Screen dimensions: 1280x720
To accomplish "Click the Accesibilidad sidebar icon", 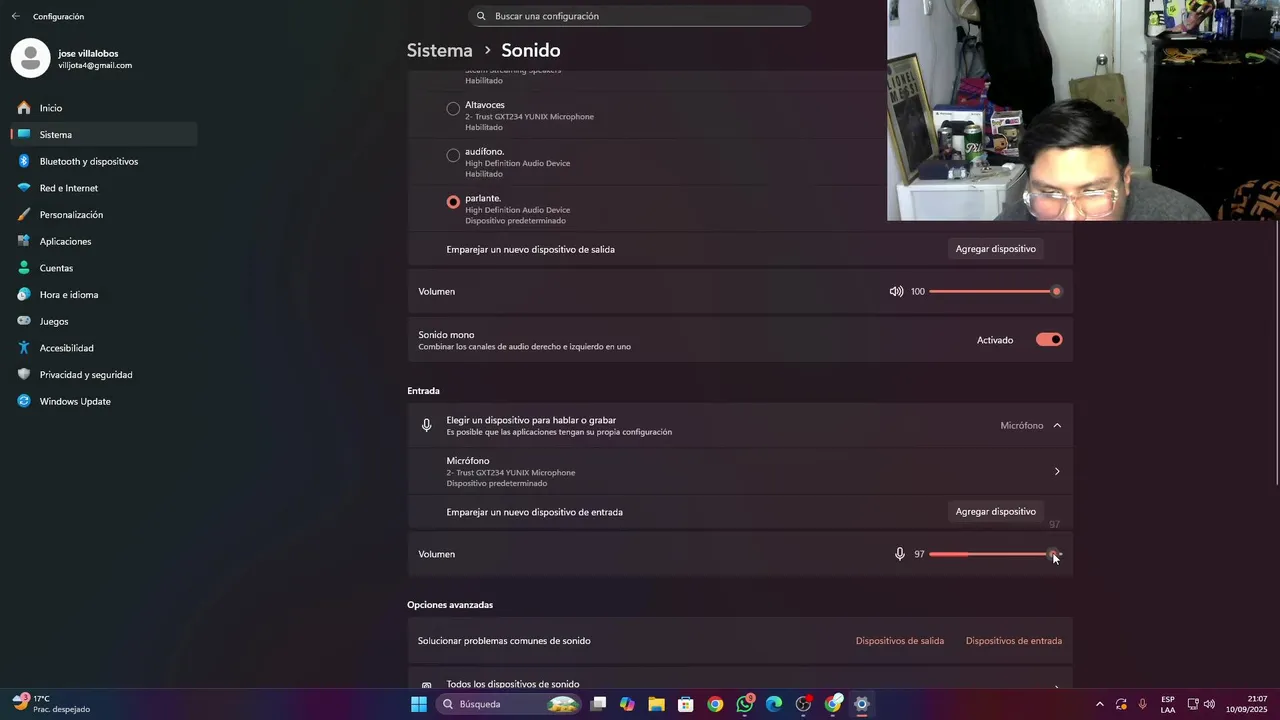I will pos(23,348).
